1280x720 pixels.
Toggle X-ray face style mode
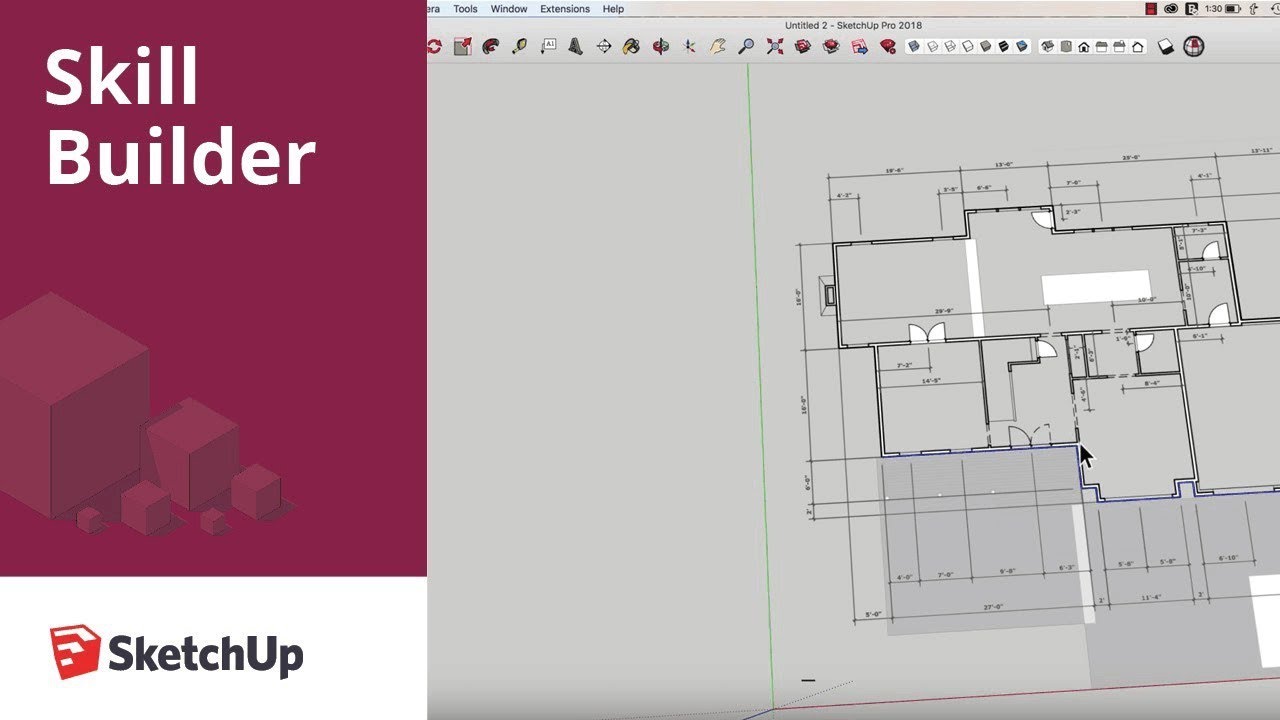(x=913, y=45)
